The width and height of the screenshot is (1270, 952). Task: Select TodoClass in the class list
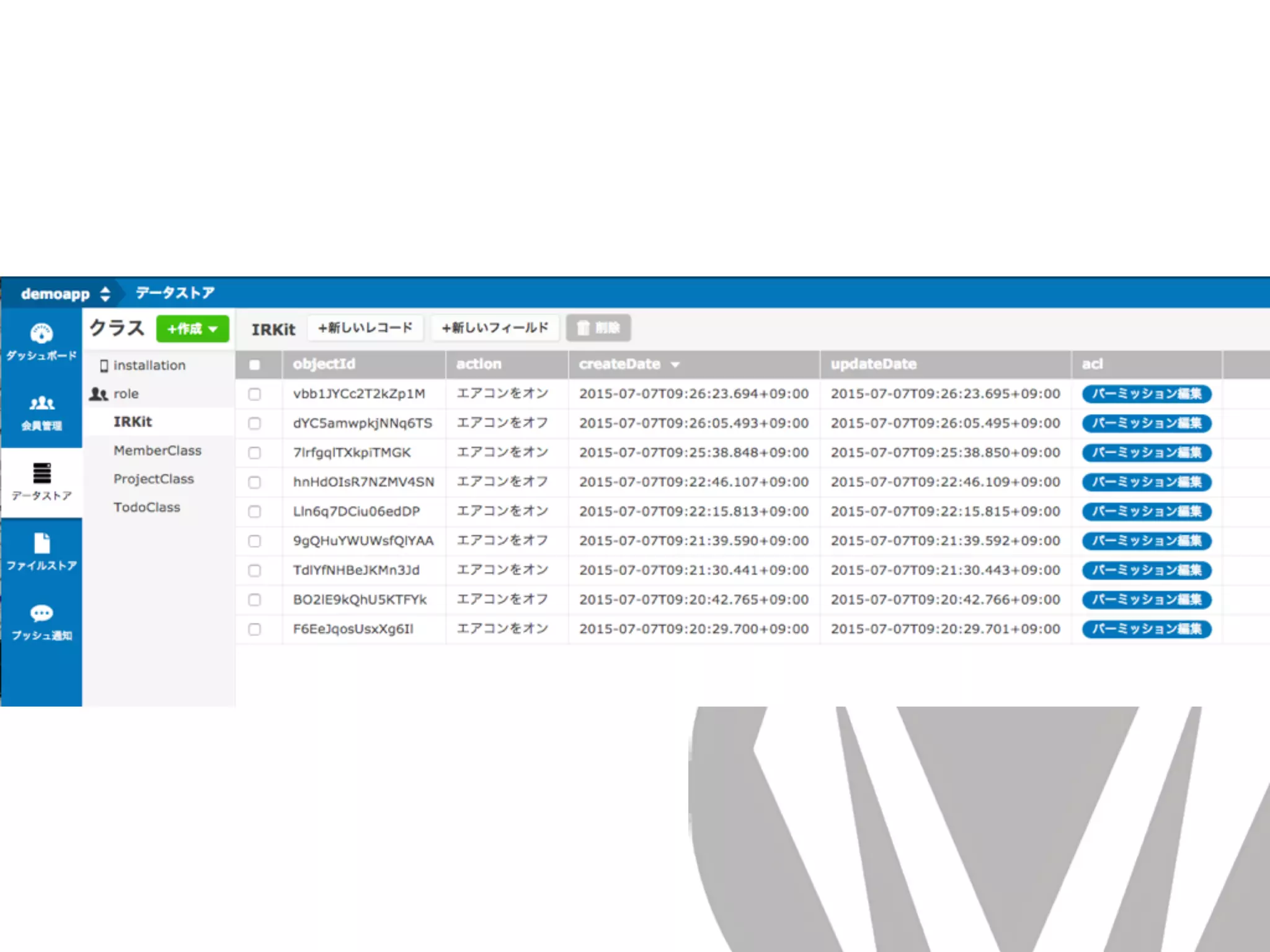(x=147, y=507)
